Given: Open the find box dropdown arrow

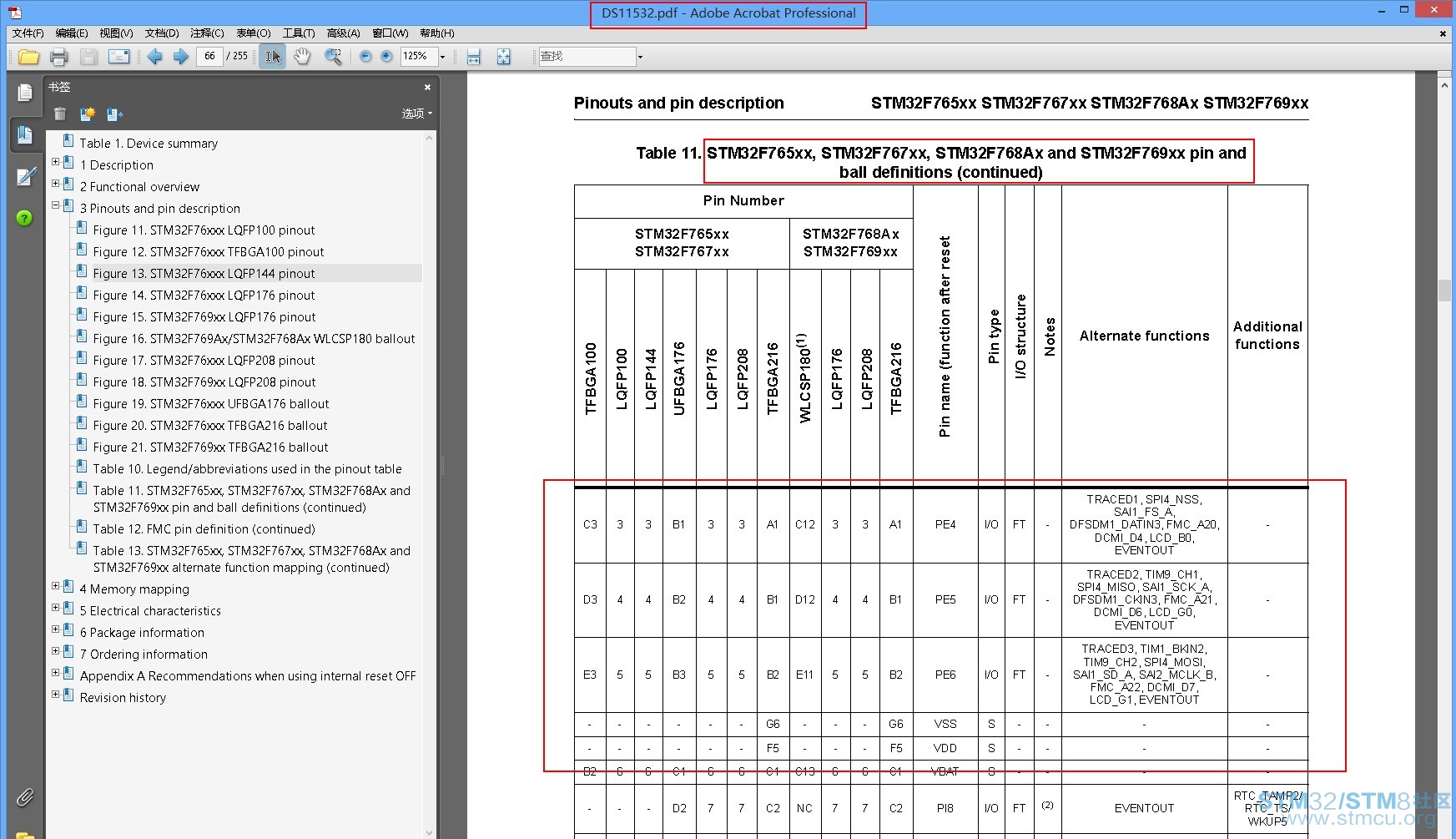Looking at the screenshot, I should coord(640,57).
